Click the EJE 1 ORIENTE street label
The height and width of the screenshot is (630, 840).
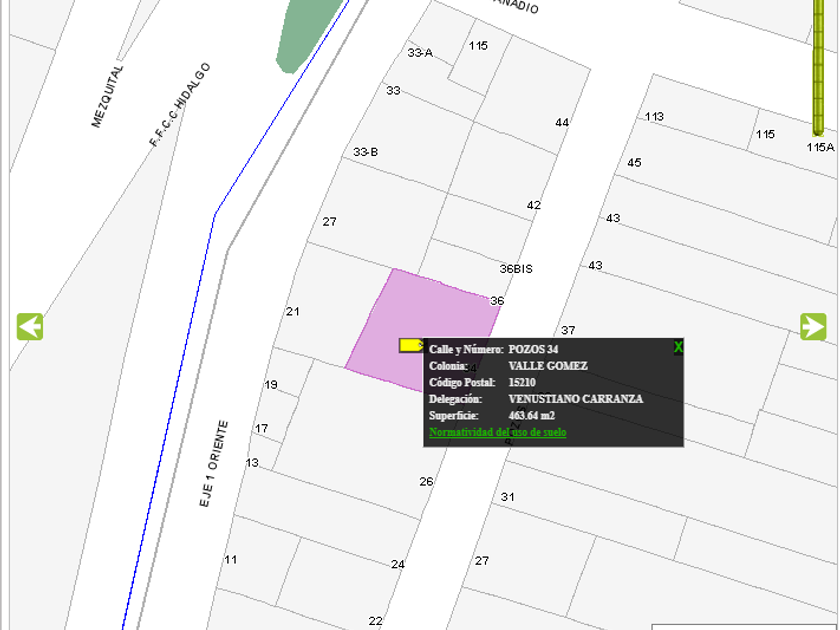coord(214,464)
